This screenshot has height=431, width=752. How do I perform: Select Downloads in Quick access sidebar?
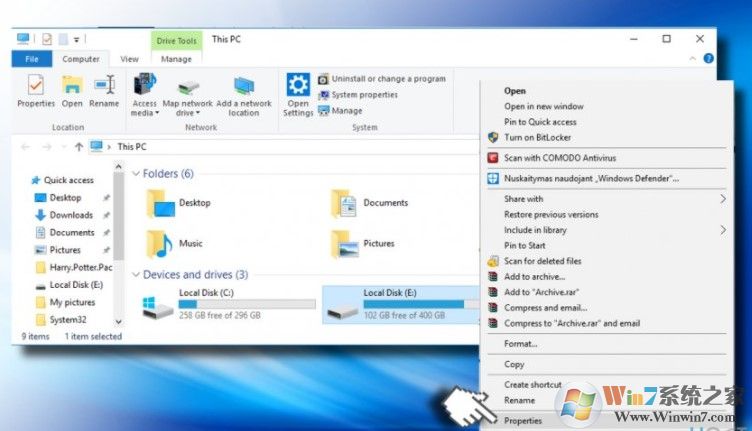(x=71, y=215)
